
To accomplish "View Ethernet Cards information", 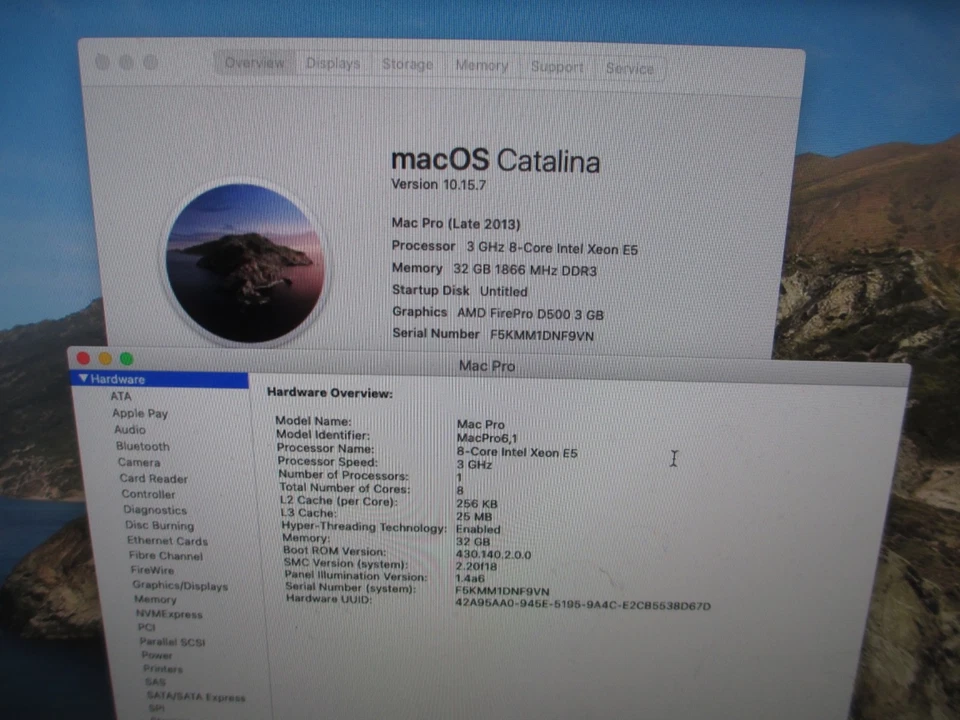I will click(166, 540).
